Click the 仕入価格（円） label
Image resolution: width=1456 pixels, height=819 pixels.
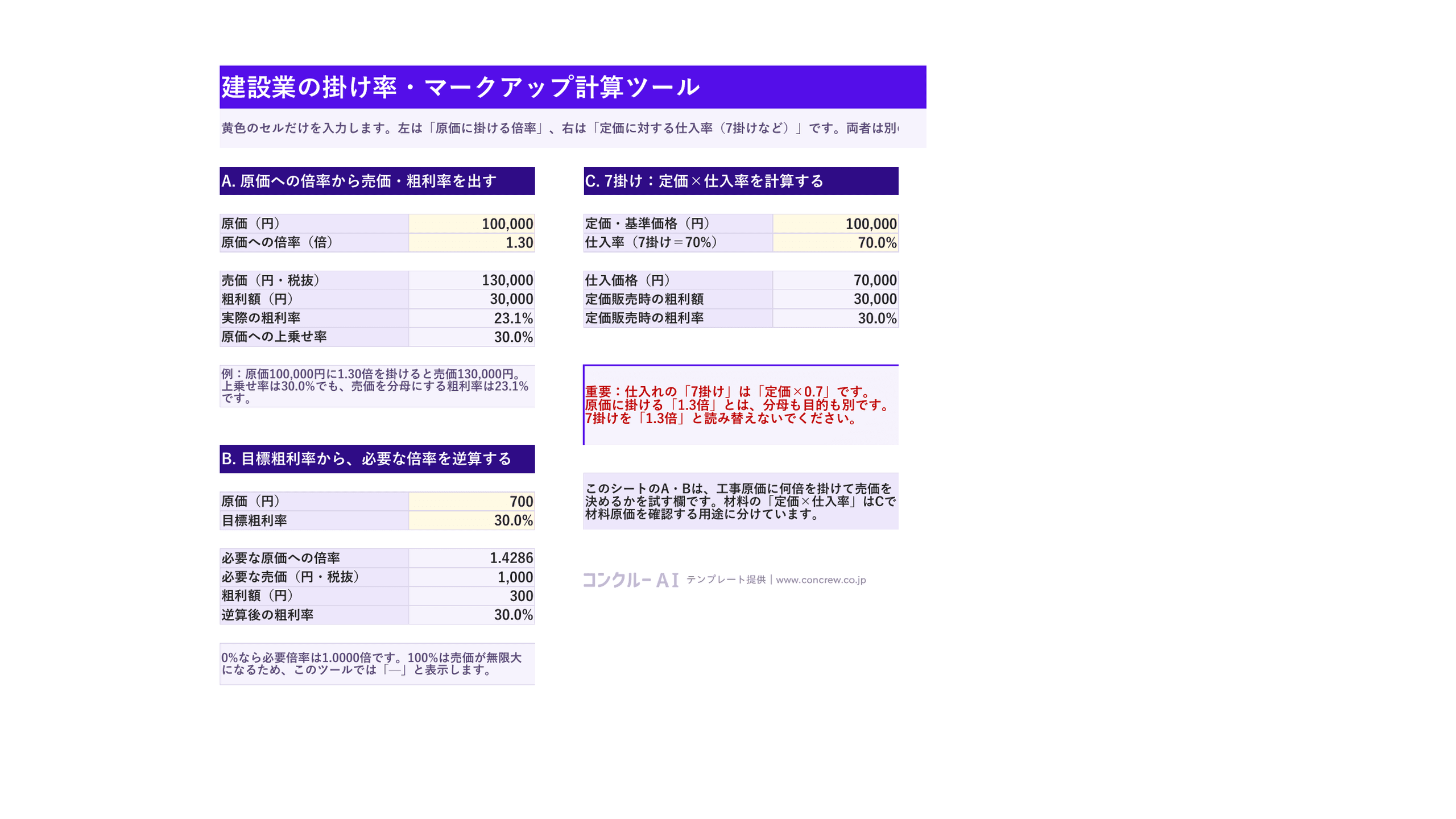[677, 280]
